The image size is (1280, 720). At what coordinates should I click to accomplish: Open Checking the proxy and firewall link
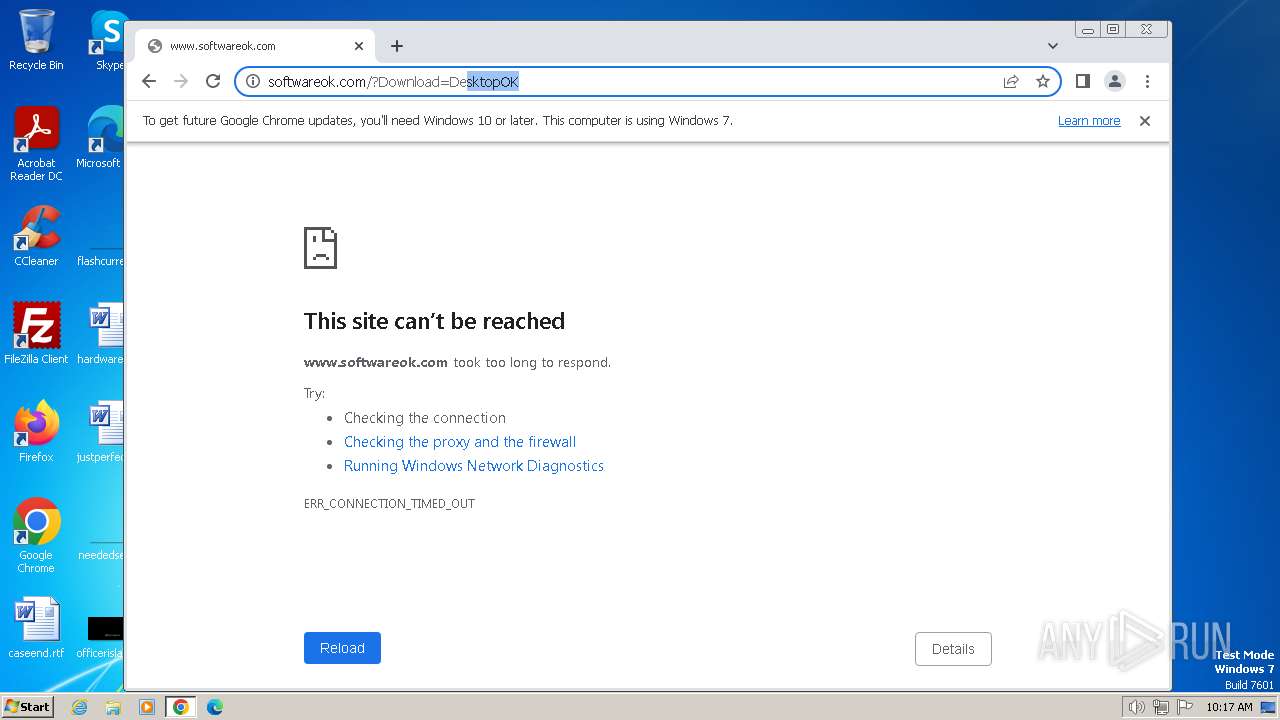point(460,442)
